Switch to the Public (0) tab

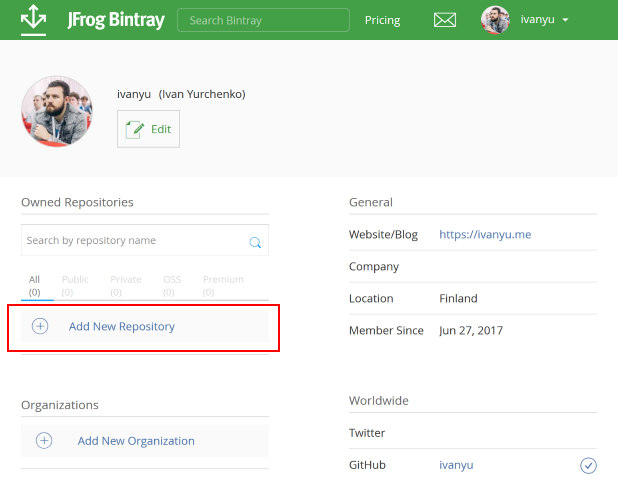75,286
